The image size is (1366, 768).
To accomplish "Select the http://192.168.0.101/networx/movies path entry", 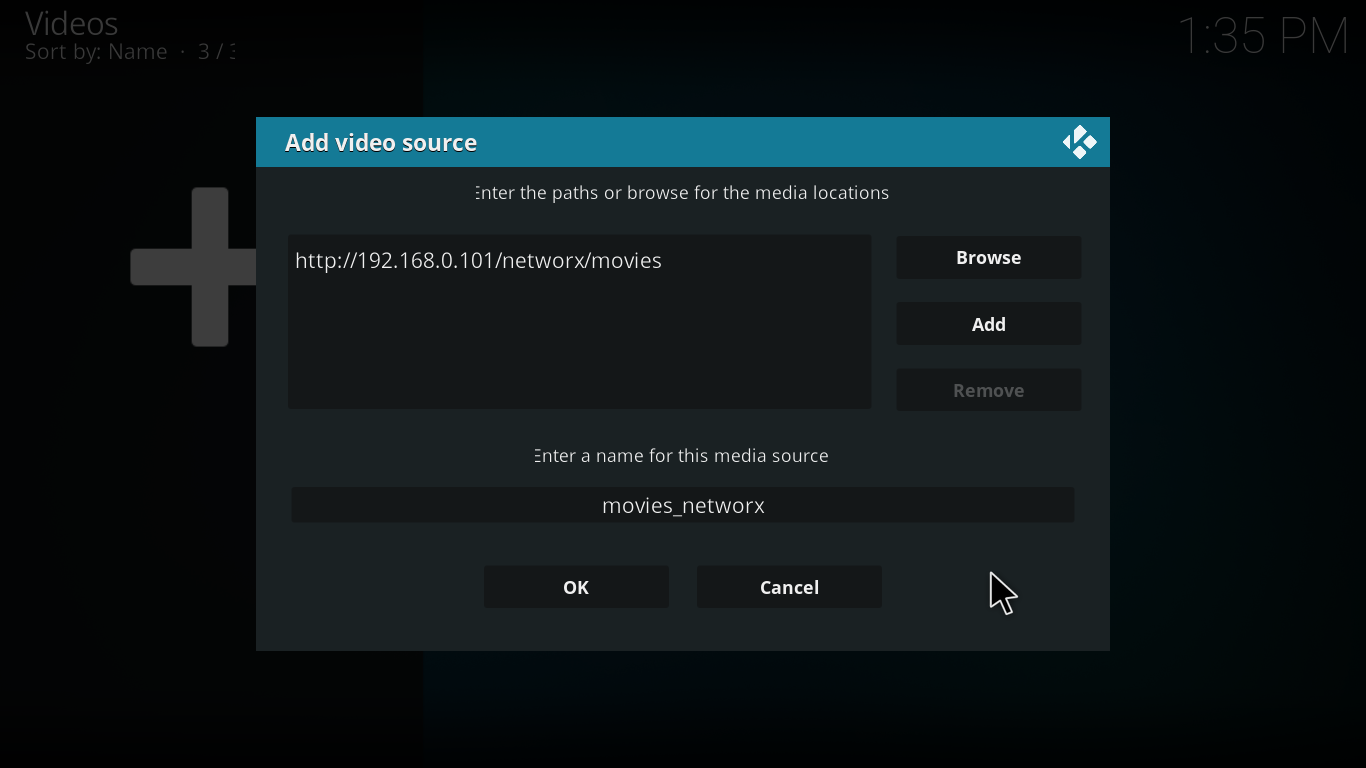I will pos(579,261).
